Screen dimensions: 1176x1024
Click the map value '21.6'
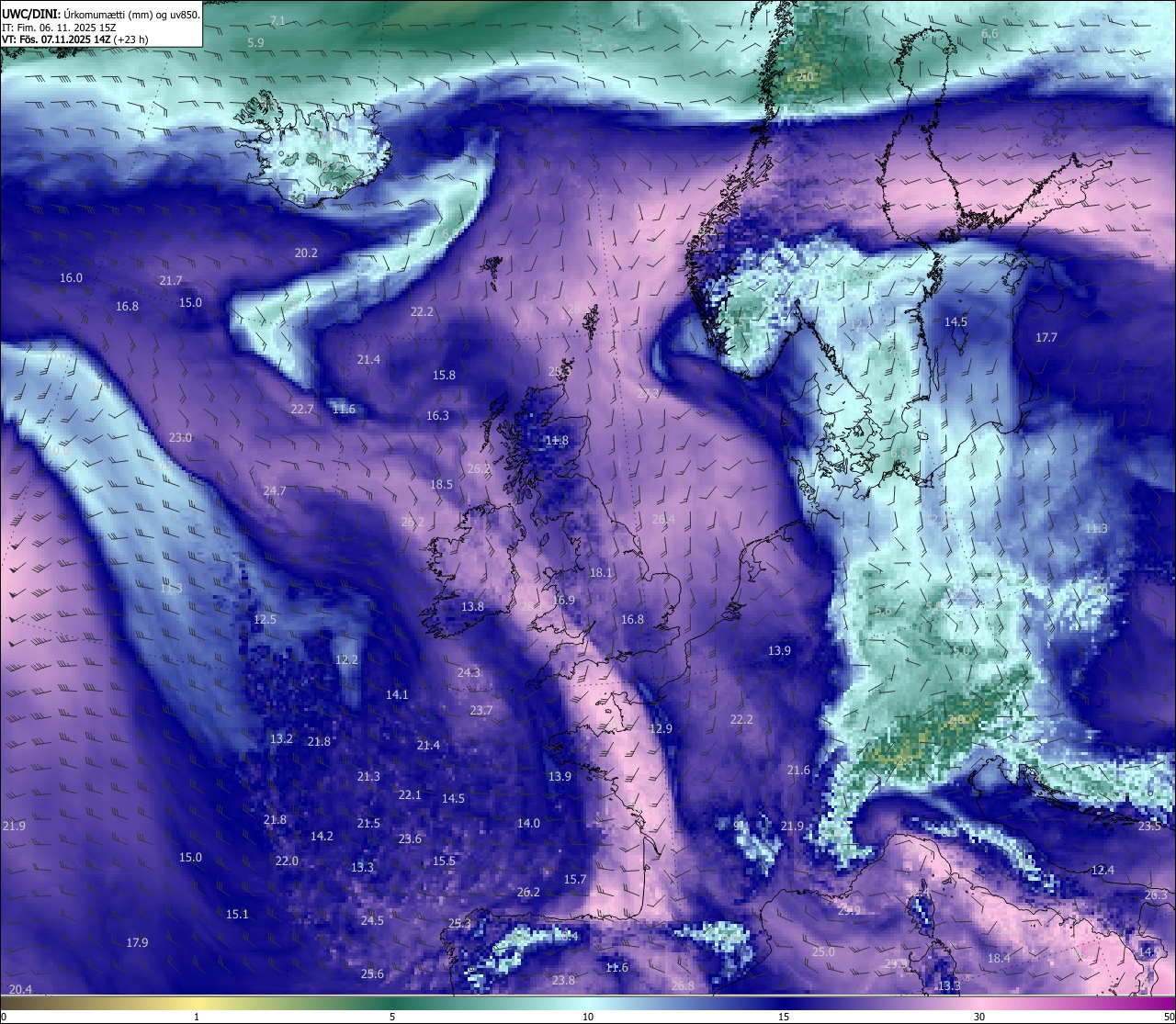coord(798,770)
